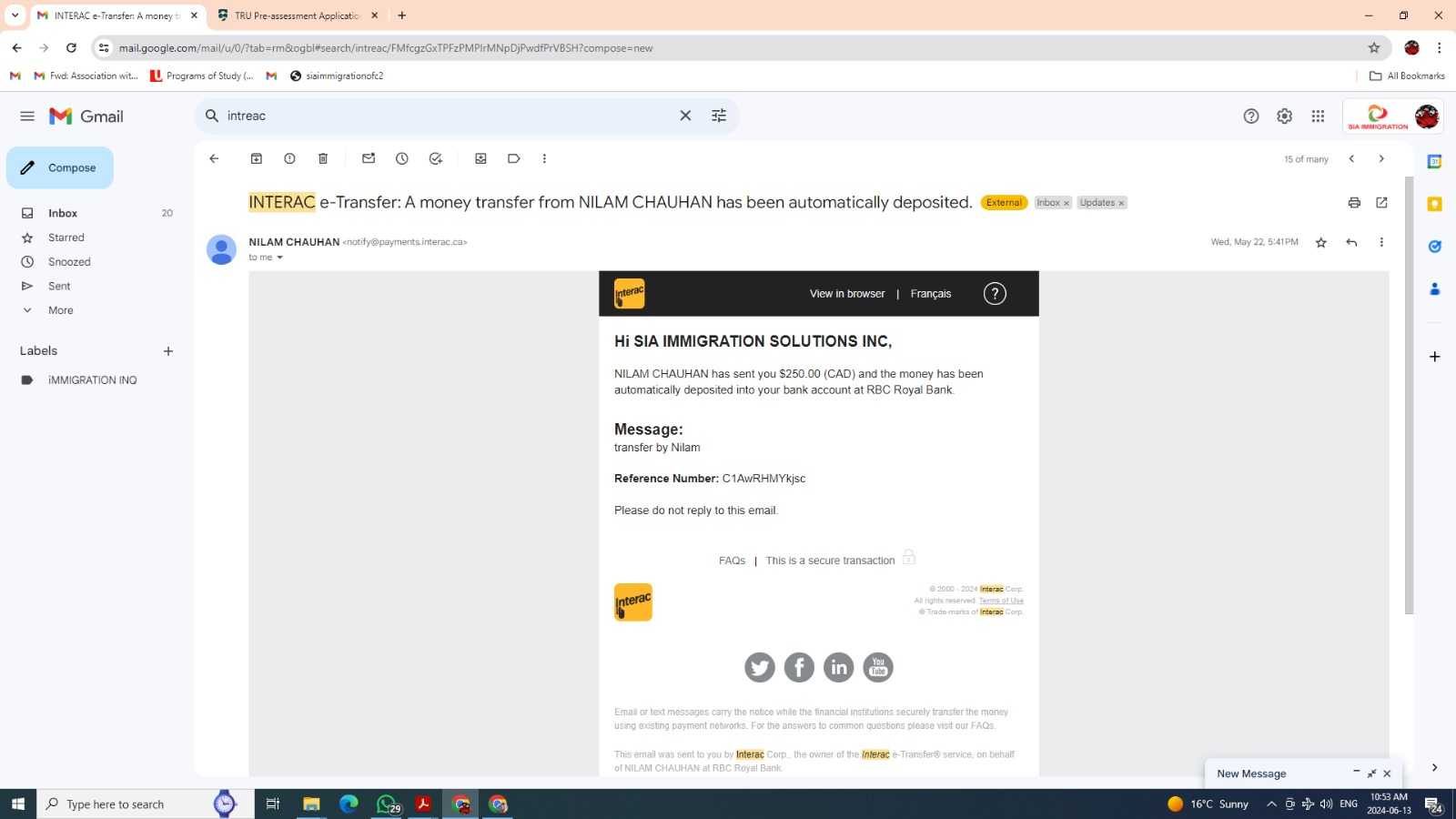
Task: Open the Google apps grid
Action: [x=1318, y=116]
